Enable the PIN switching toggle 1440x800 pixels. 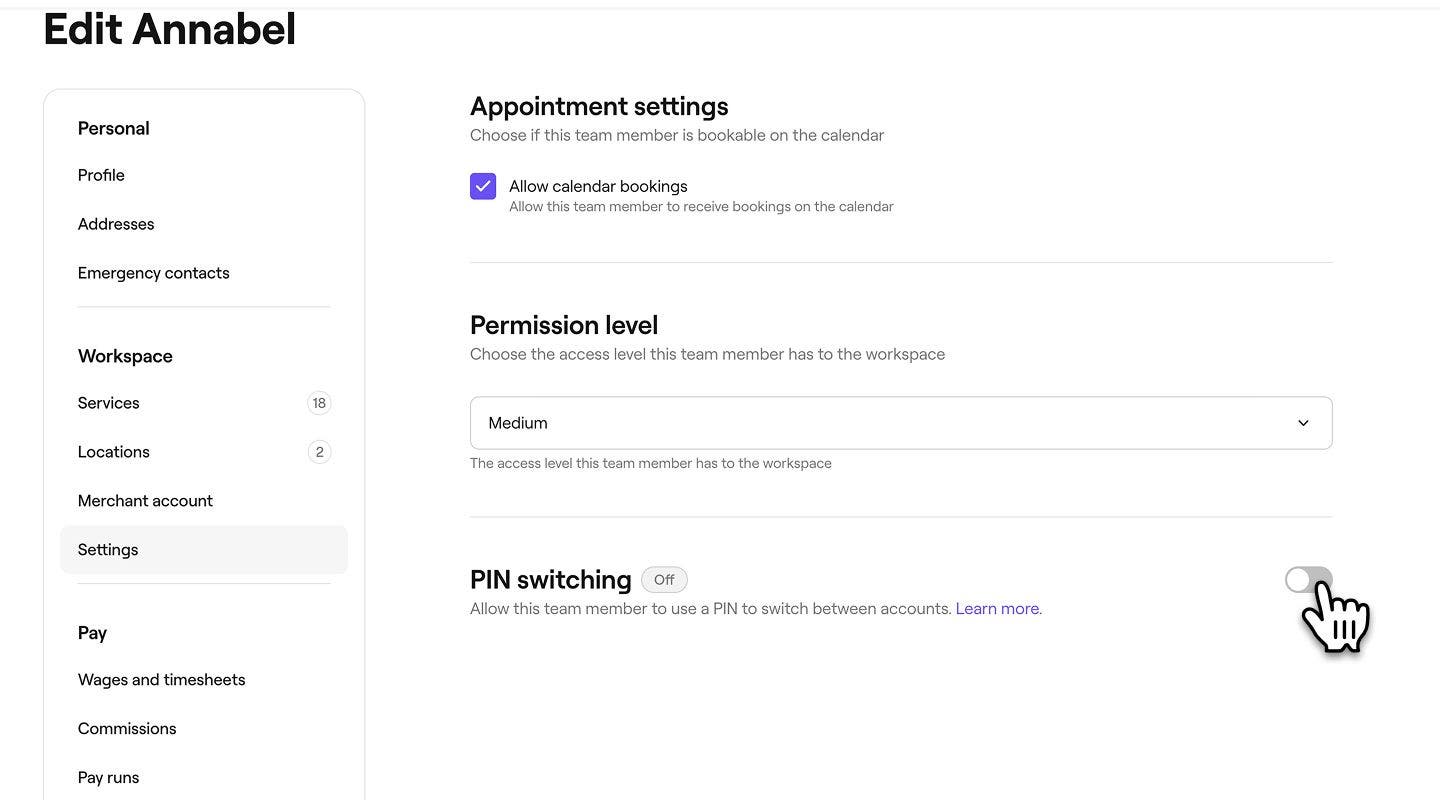point(1308,580)
